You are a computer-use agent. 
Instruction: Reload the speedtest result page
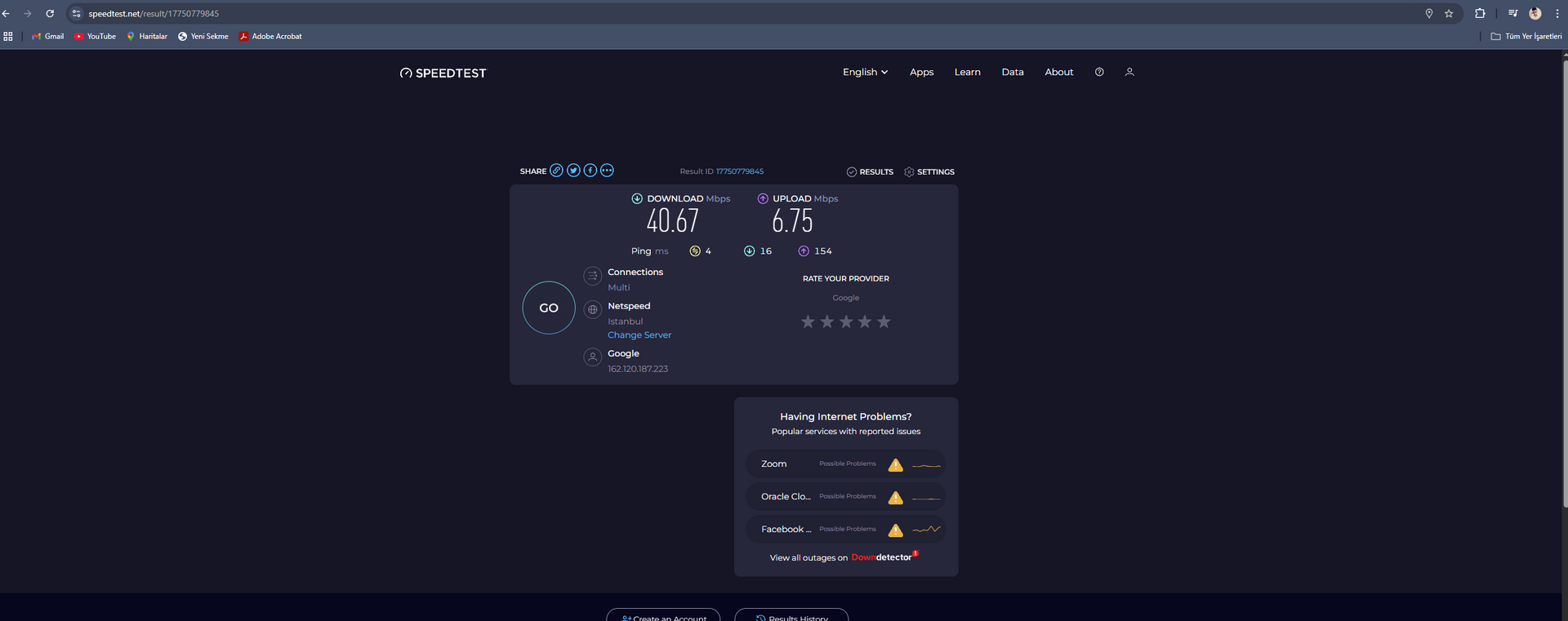click(x=50, y=14)
